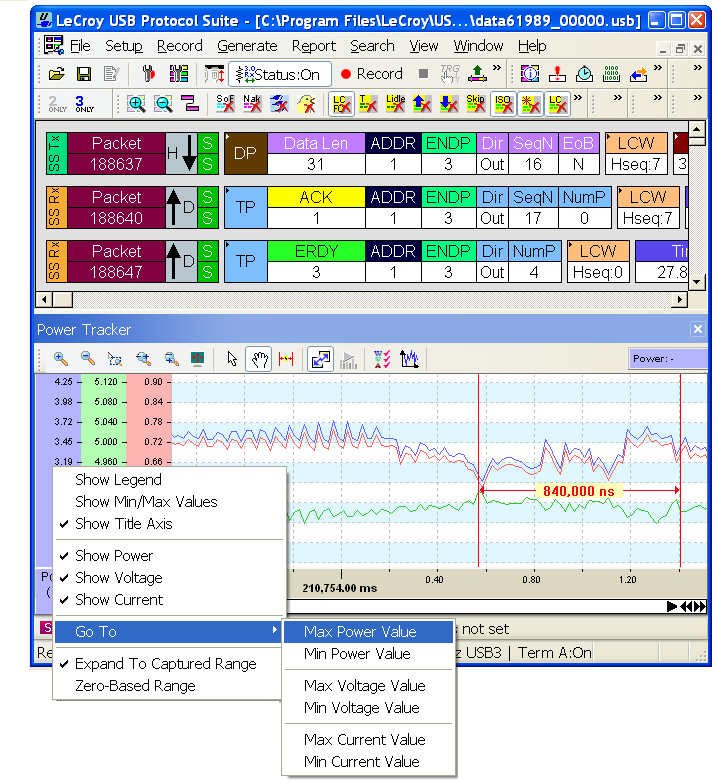Open the Generate menu
The height and width of the screenshot is (781, 718).
pyautogui.click(x=247, y=46)
